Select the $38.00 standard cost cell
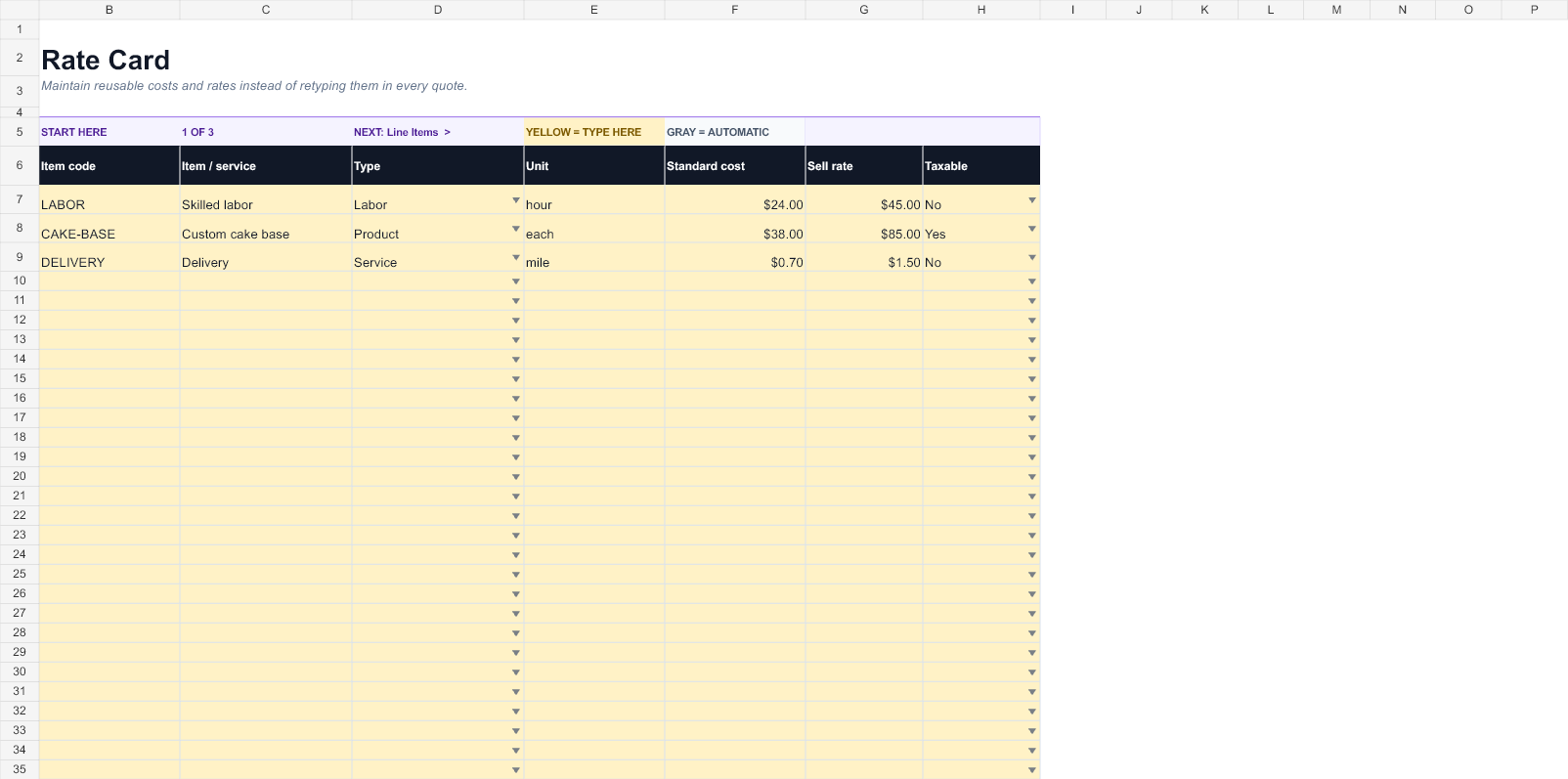The height and width of the screenshot is (779, 1568). 735,229
